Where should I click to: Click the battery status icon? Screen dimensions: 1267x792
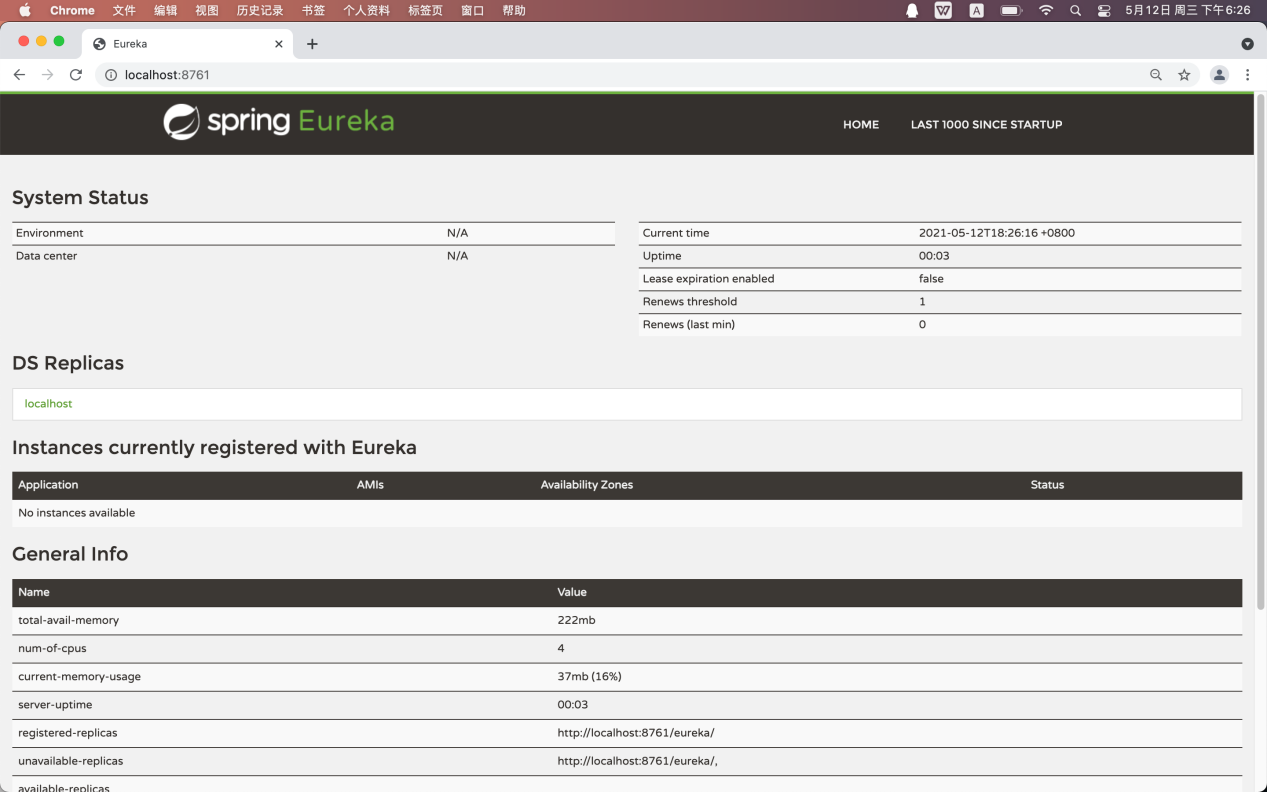tap(1011, 10)
